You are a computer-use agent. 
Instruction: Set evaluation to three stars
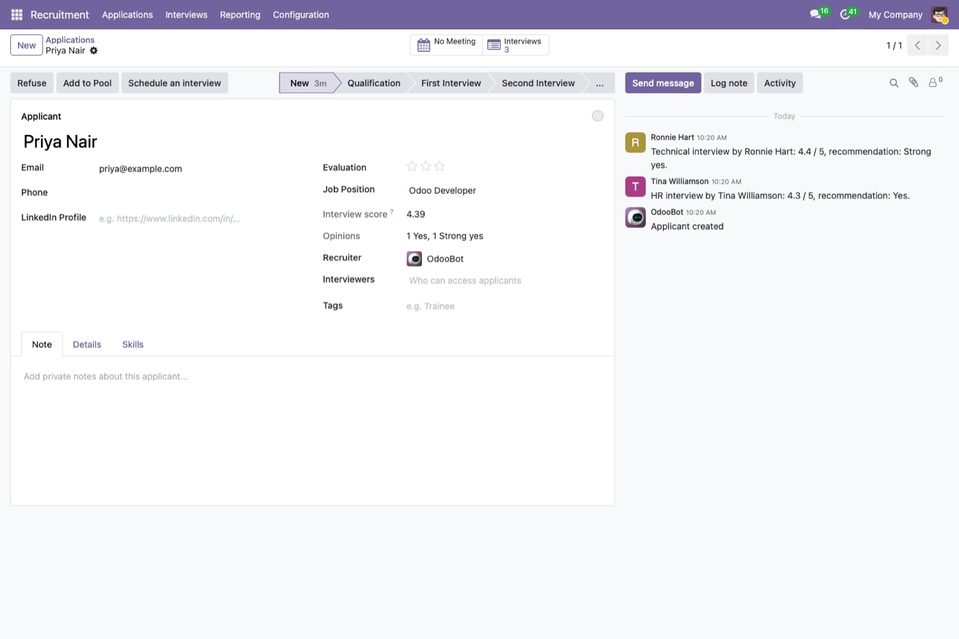coord(439,166)
